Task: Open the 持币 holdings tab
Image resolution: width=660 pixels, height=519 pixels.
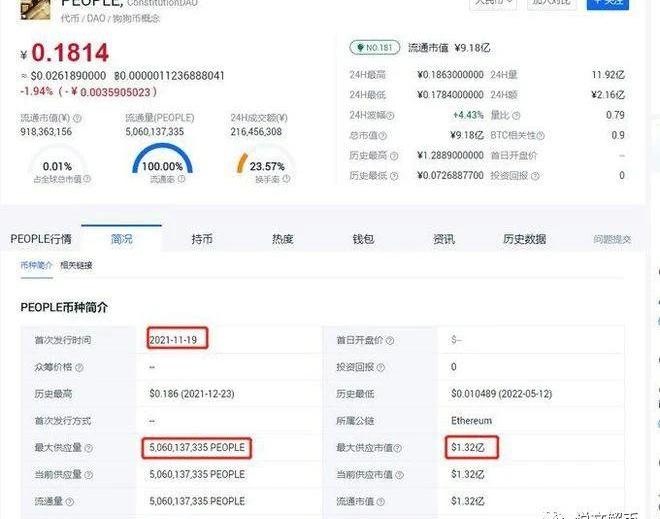Action: click(x=202, y=239)
